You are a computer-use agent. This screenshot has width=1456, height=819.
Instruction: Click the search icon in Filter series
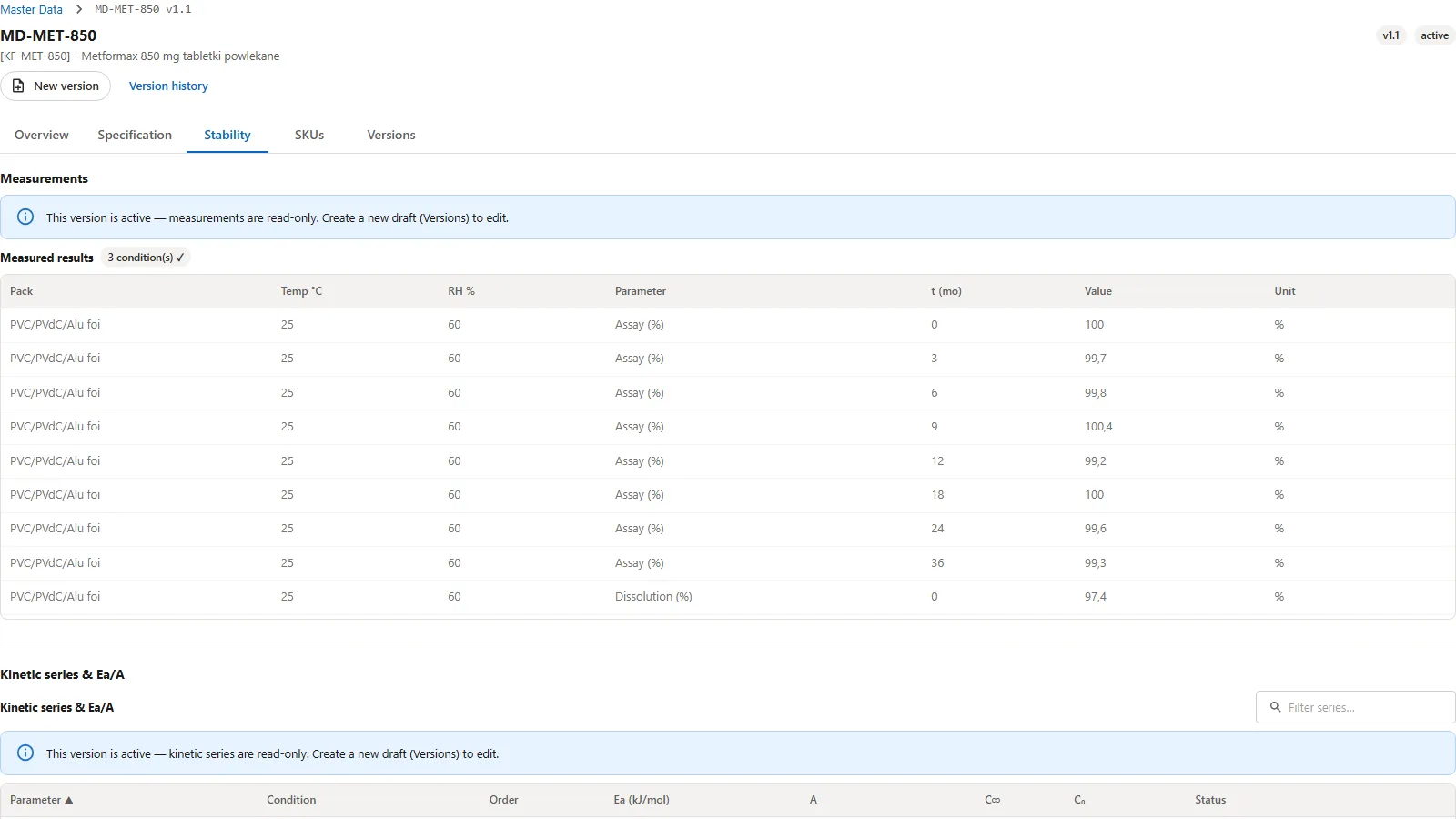click(x=1275, y=707)
